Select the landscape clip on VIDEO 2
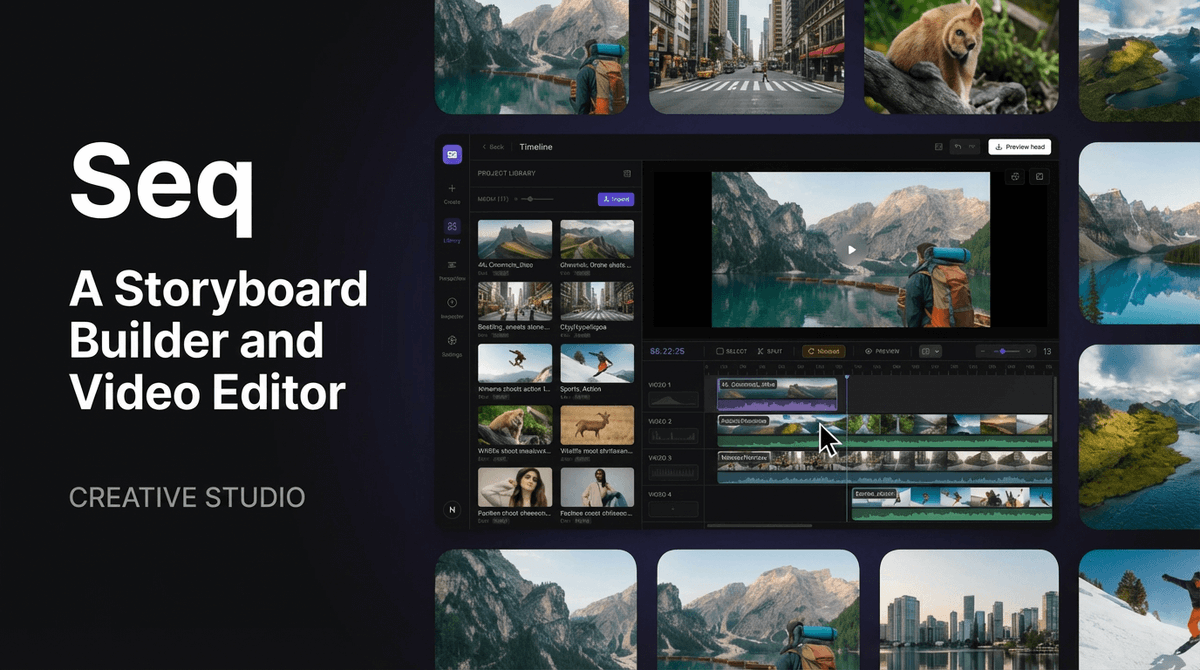The width and height of the screenshot is (1200, 670). click(885, 430)
